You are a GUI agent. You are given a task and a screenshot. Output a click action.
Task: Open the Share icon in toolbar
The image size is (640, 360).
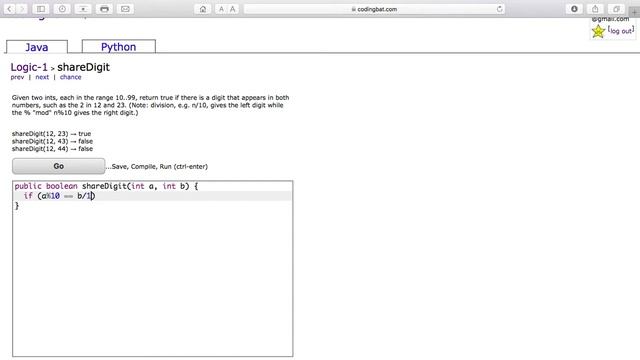(x=595, y=9)
